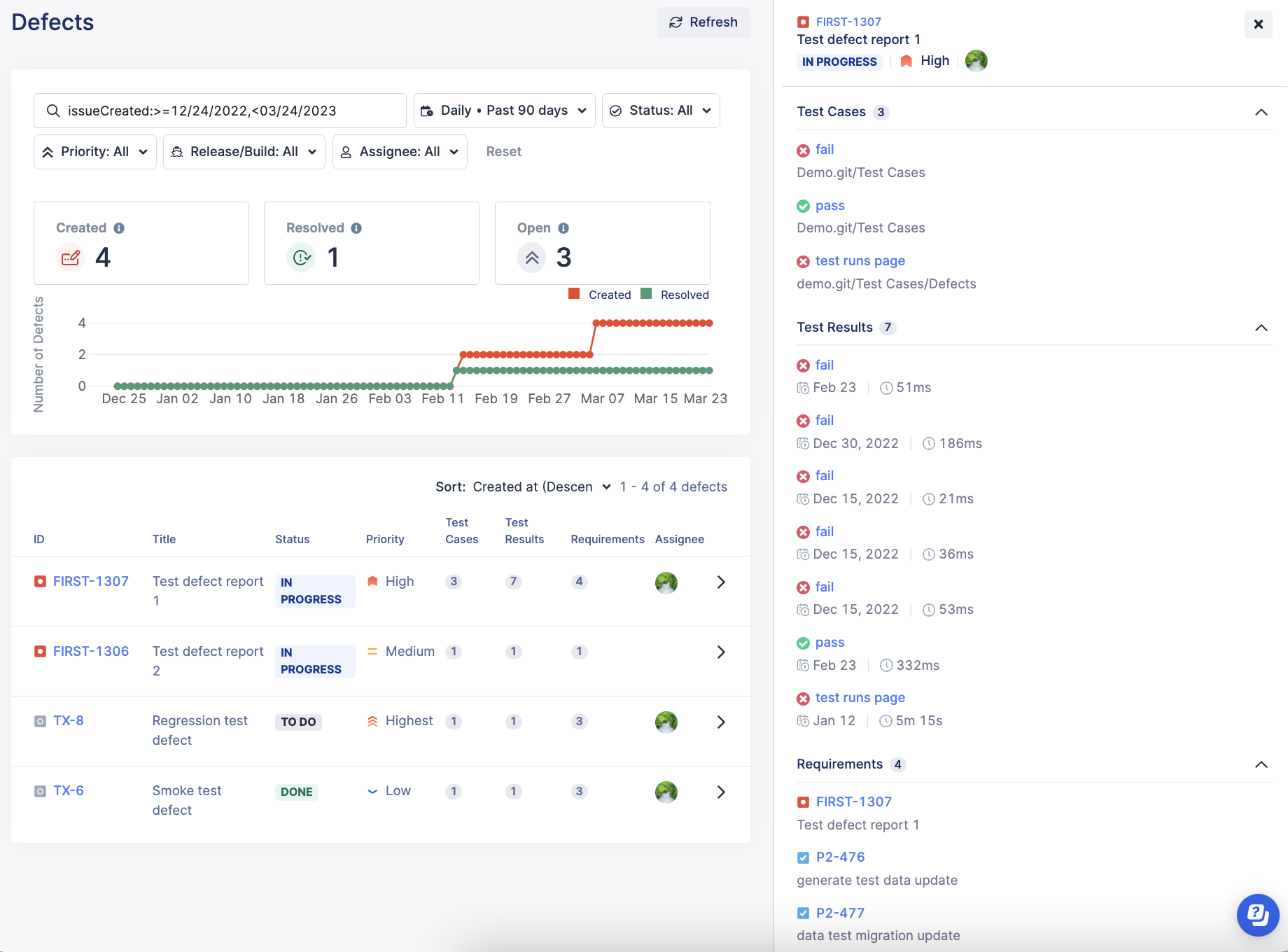Click the assignee avatar in TX-8 row

(x=666, y=722)
